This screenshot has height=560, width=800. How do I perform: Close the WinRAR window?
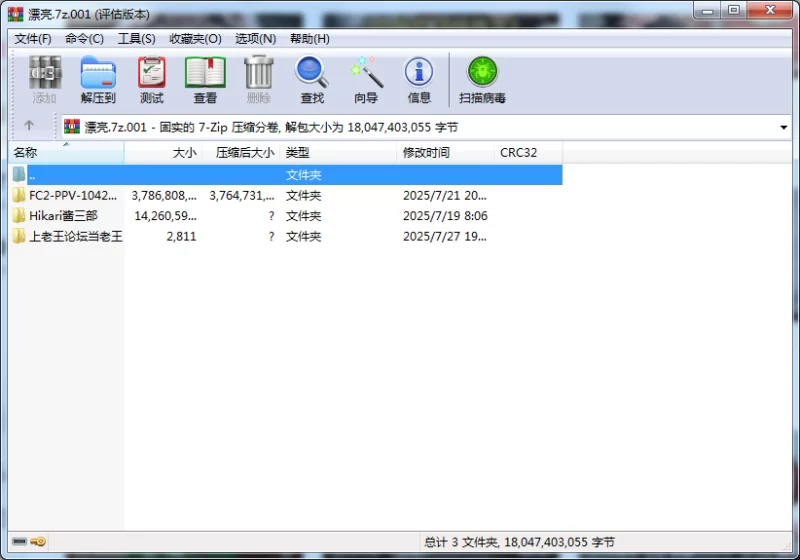click(770, 10)
